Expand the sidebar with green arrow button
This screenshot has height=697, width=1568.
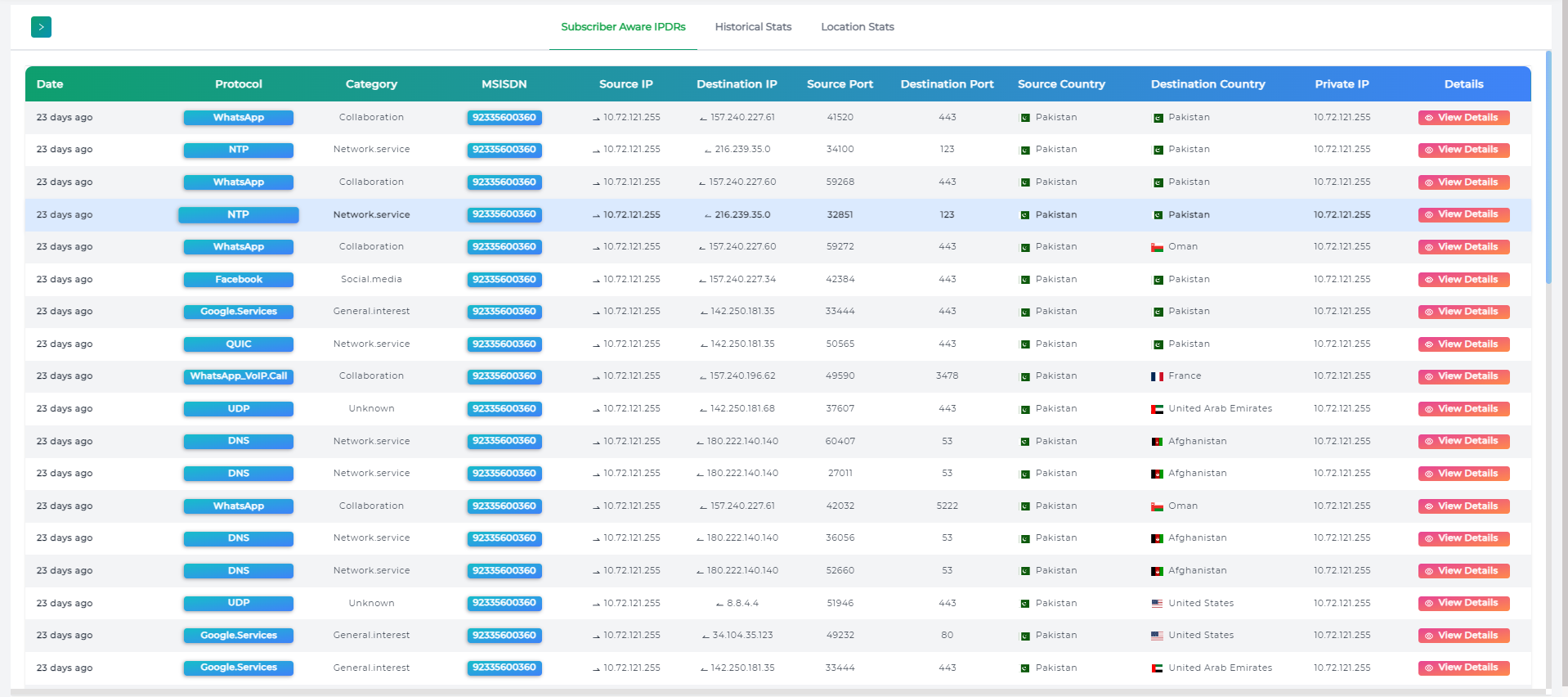tap(41, 27)
